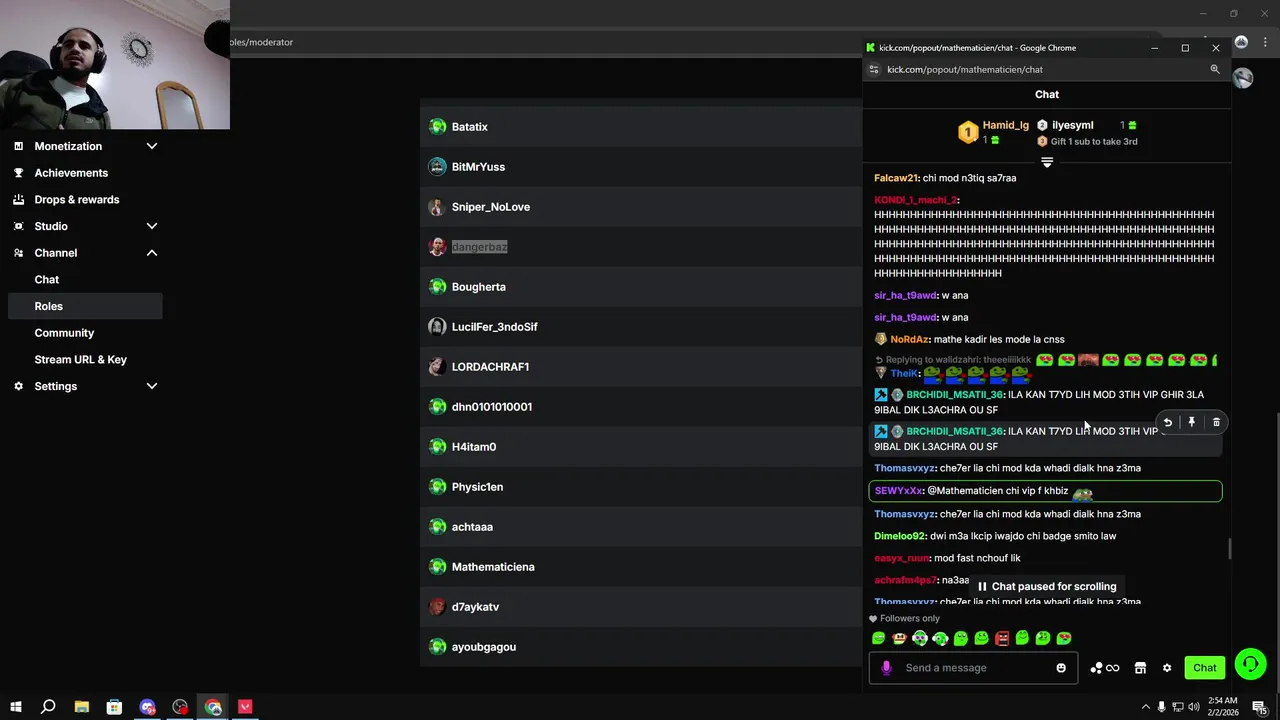Resume chat via 'Chat paused for scrolling'
The height and width of the screenshot is (720, 1280).
point(1046,587)
